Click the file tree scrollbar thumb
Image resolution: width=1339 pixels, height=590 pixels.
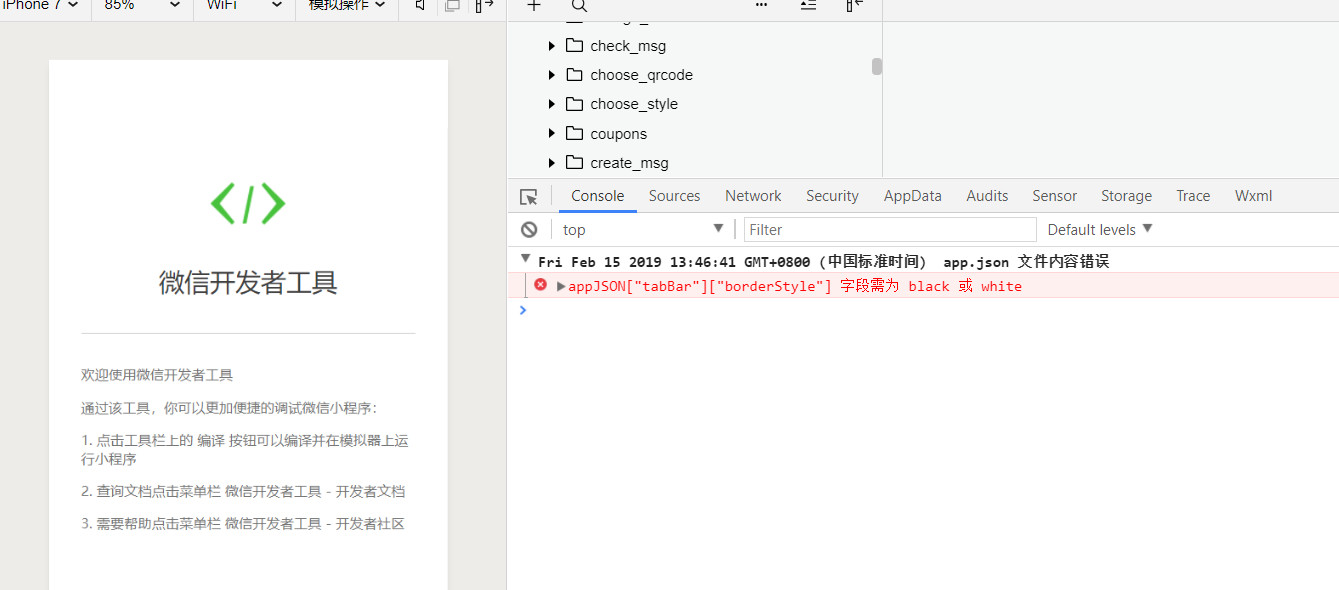pos(877,66)
